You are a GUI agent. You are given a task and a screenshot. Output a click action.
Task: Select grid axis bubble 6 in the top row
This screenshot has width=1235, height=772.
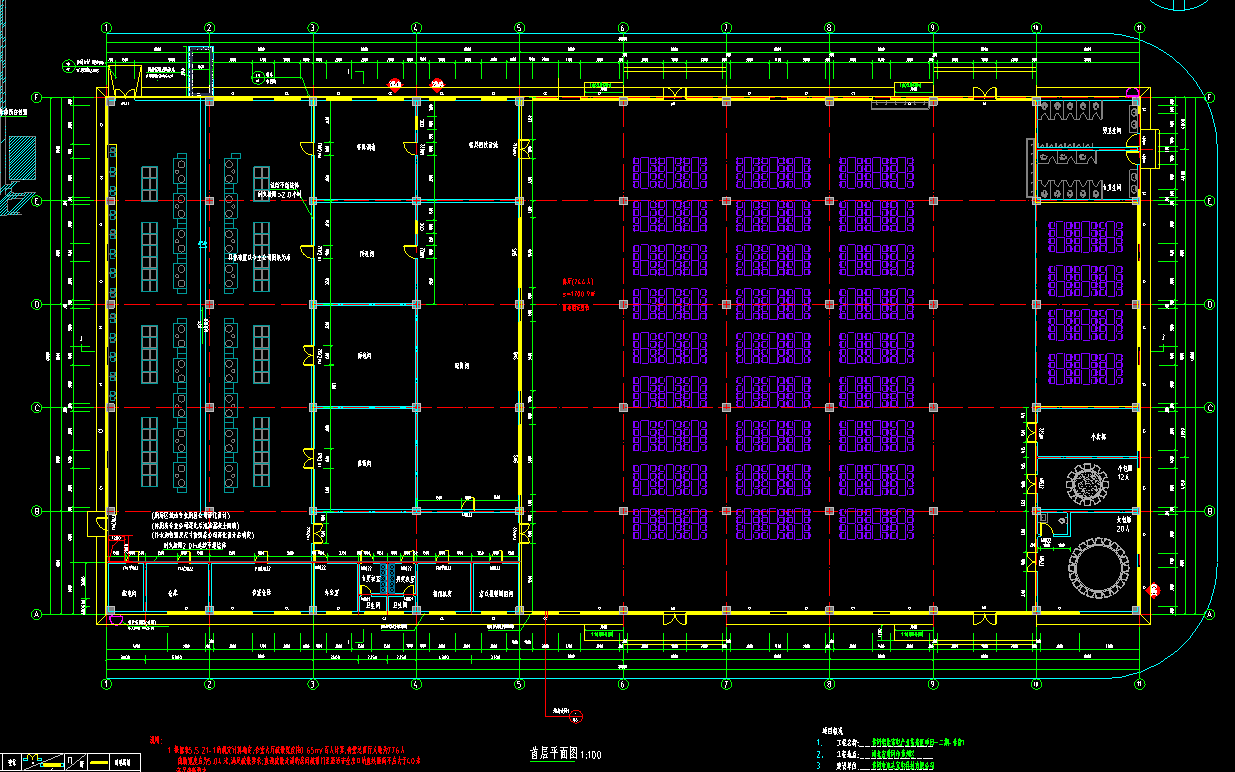click(x=622, y=28)
